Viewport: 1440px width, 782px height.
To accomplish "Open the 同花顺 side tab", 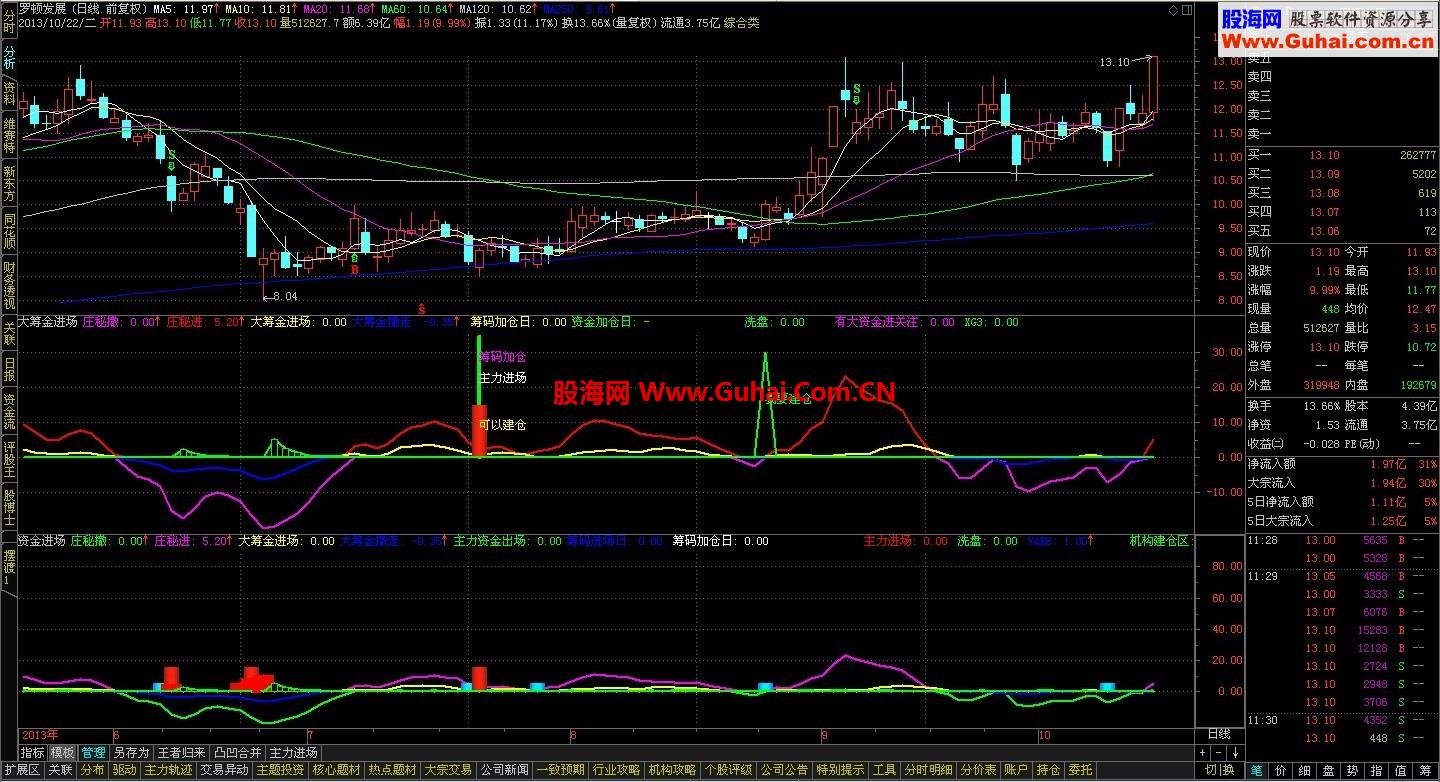I will pyautogui.click(x=9, y=232).
